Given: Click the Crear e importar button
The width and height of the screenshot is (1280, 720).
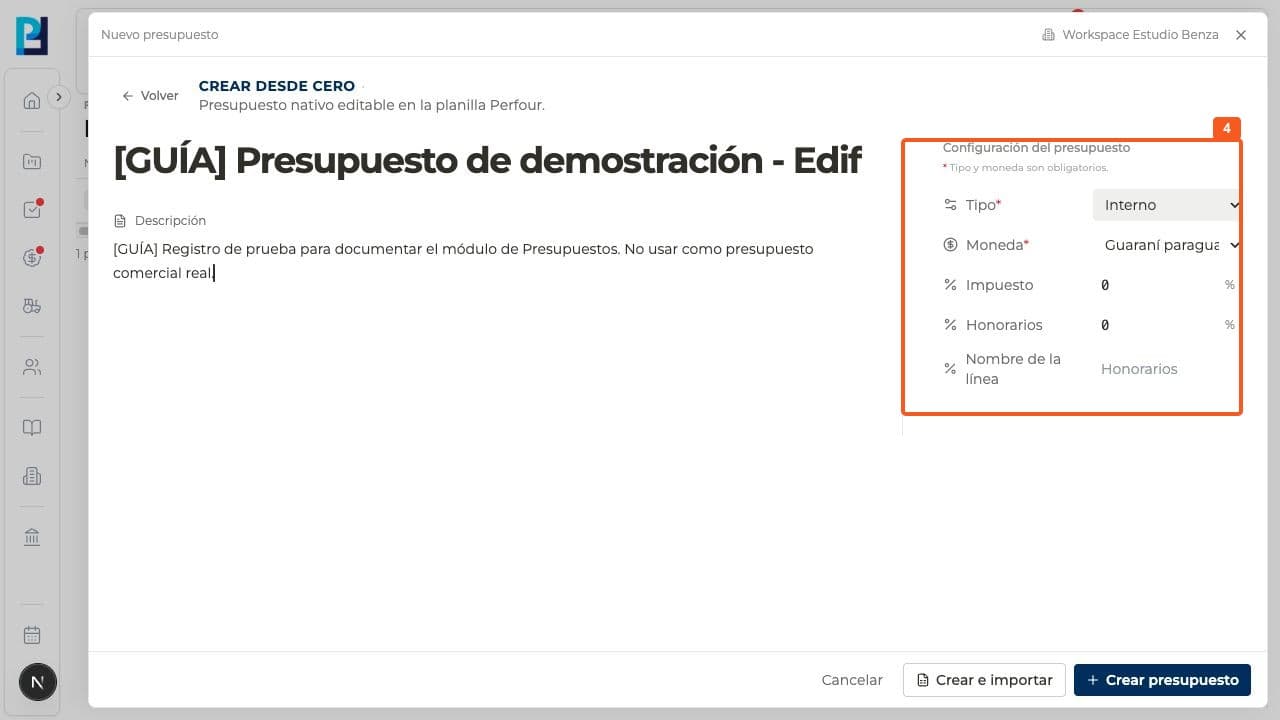Looking at the screenshot, I should pyautogui.click(x=984, y=680).
